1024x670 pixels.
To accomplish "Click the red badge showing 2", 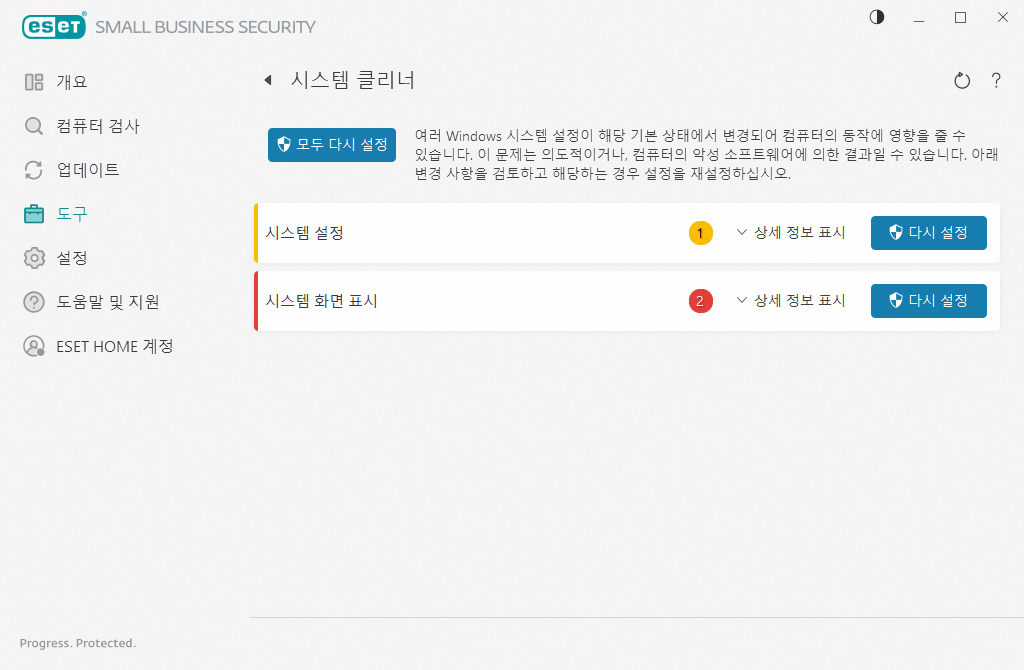I will pos(701,300).
